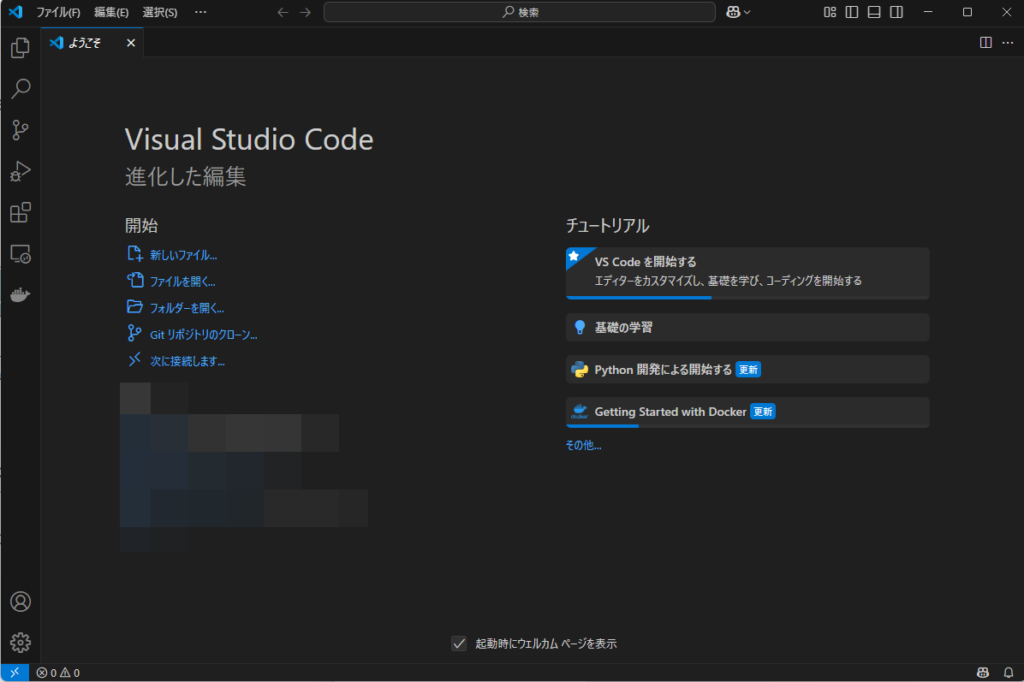Click the その他... link under tutorials
The image size is (1024, 682).
pos(583,445)
